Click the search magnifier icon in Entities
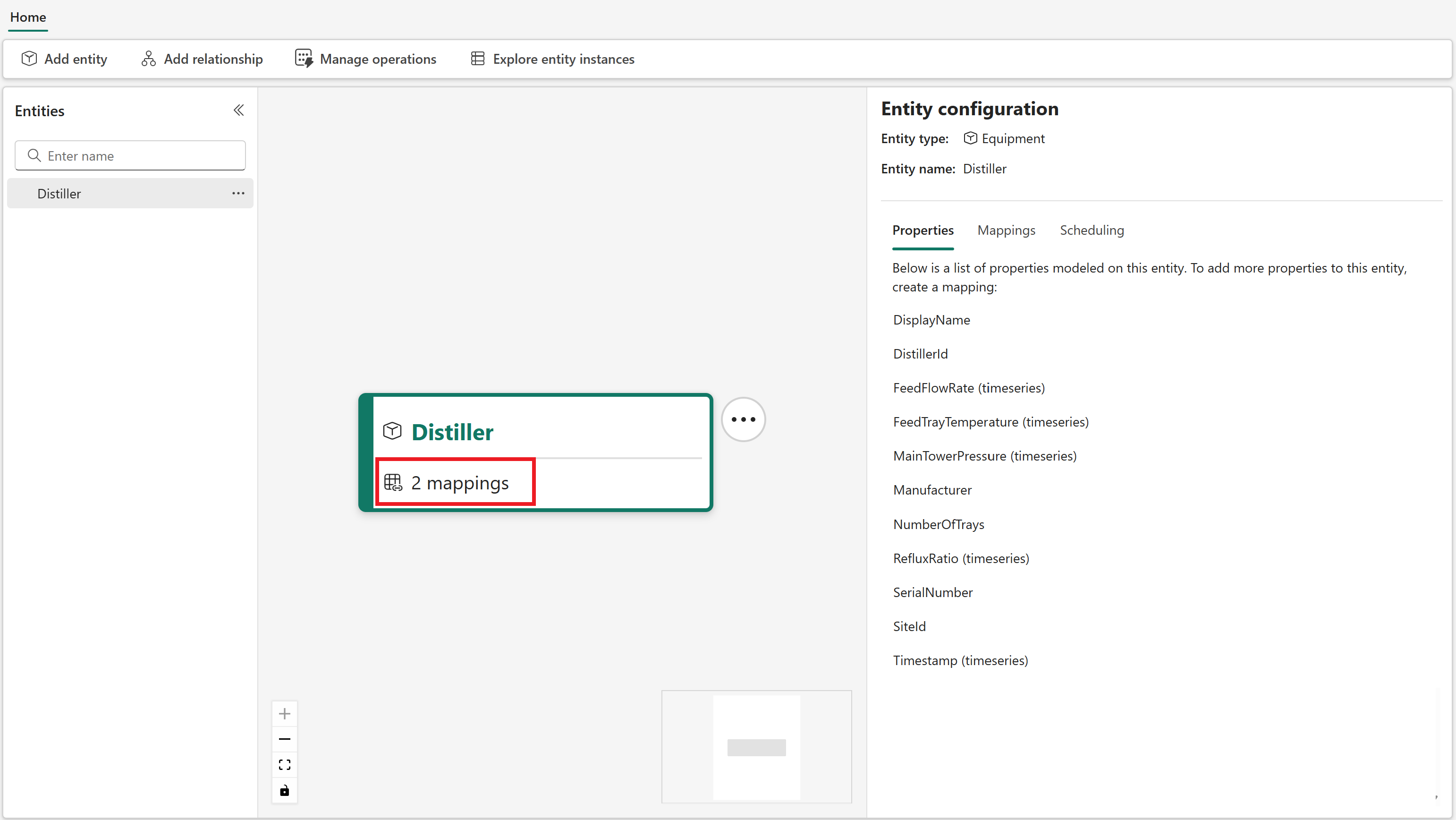 (x=34, y=155)
